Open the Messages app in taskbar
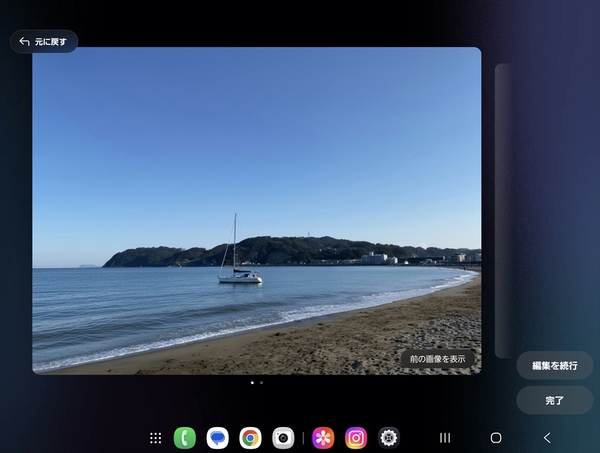 (218, 438)
